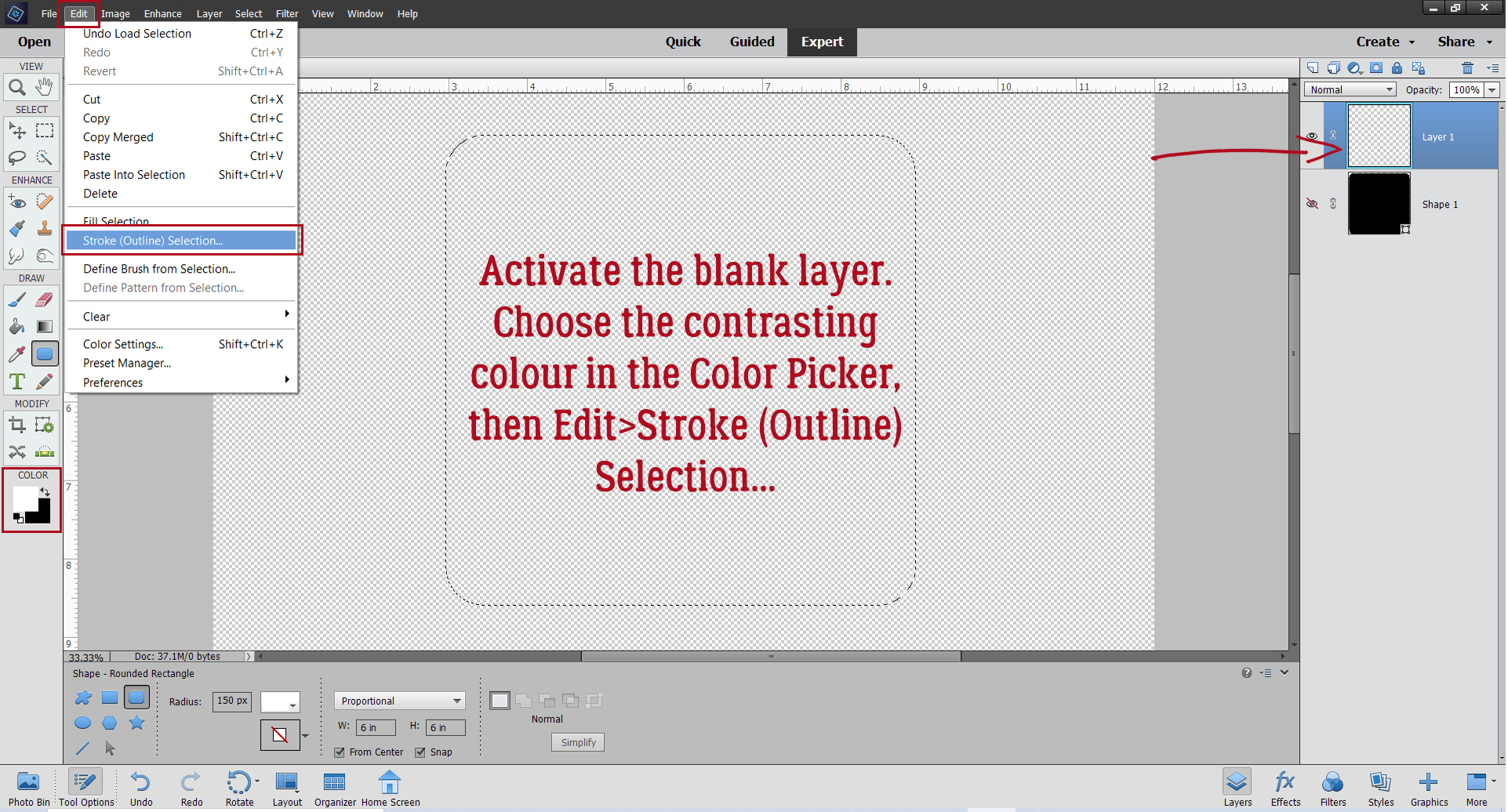Select the Type tool
1508x812 pixels.
tap(17, 382)
